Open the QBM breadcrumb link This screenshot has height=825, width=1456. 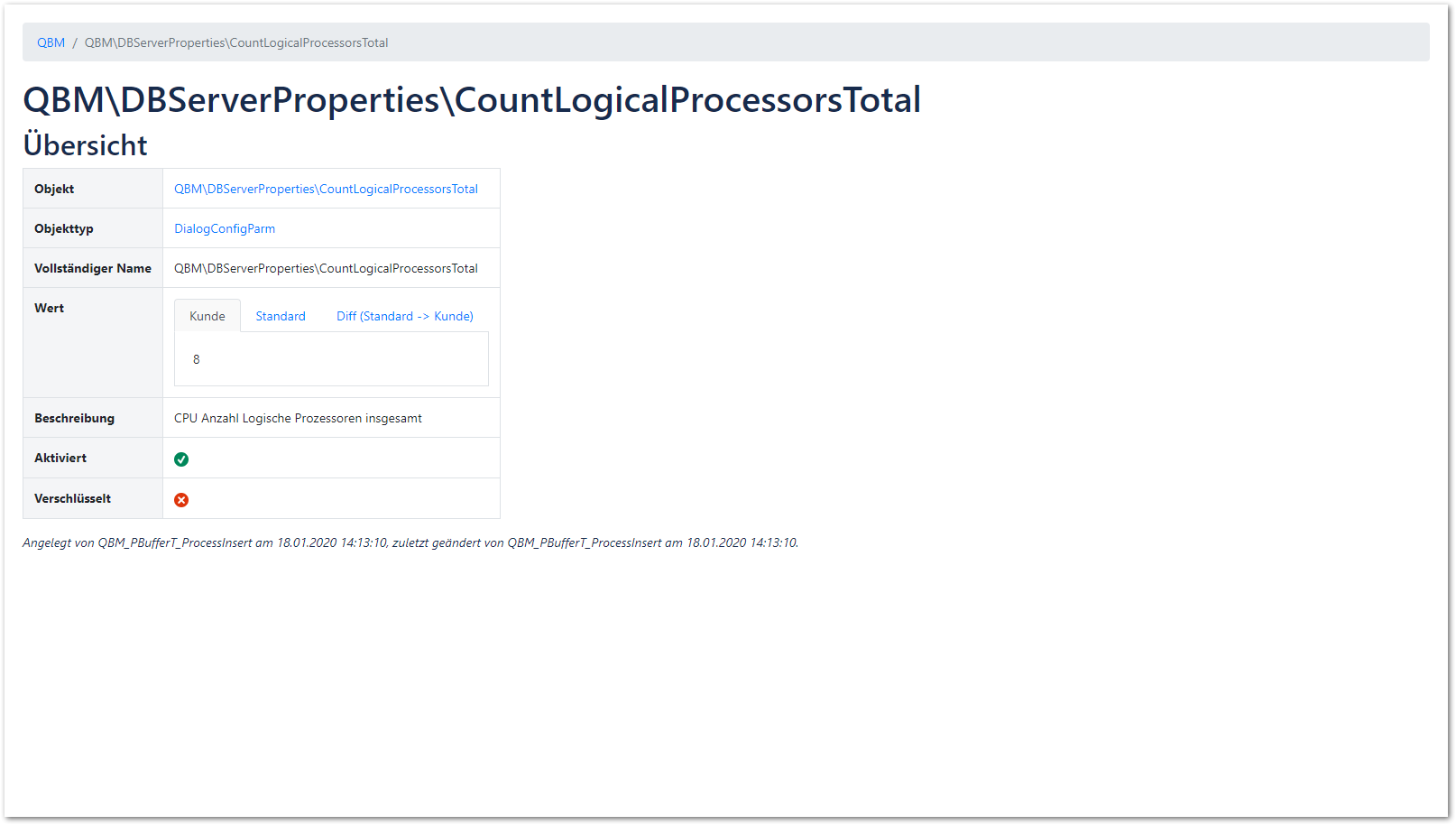click(51, 42)
